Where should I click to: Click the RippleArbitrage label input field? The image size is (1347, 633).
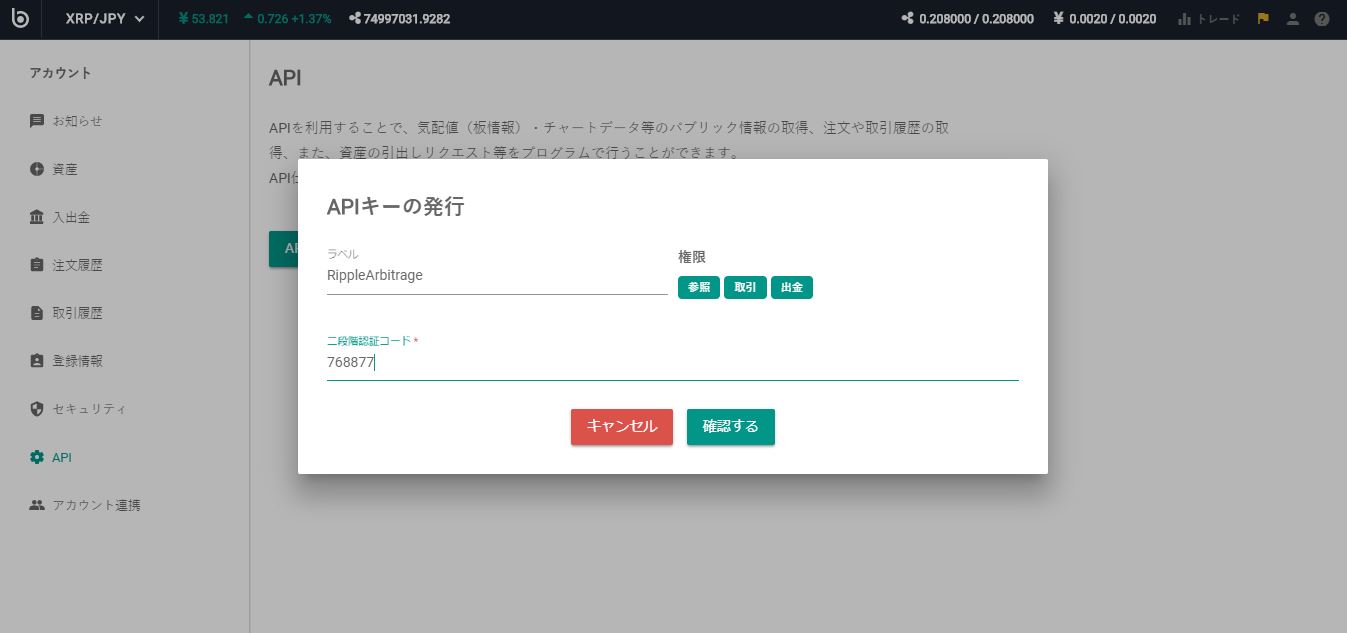point(497,275)
